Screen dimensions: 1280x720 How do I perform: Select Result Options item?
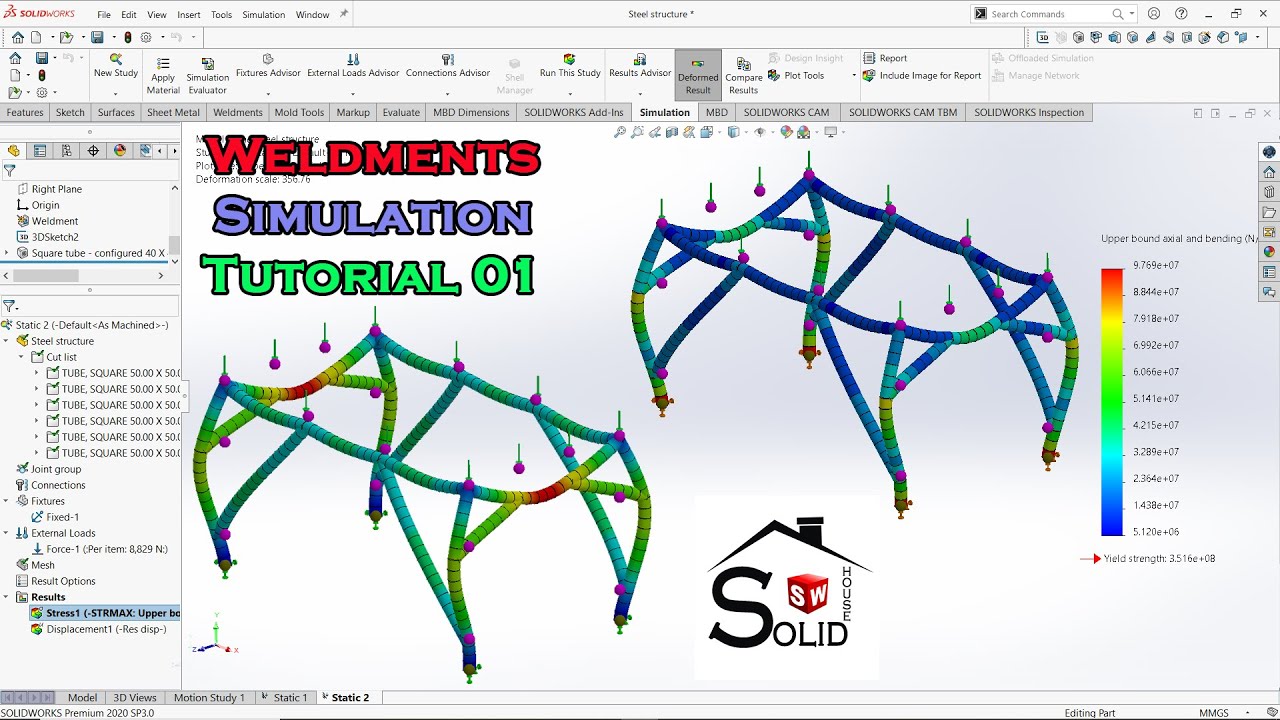click(56, 581)
